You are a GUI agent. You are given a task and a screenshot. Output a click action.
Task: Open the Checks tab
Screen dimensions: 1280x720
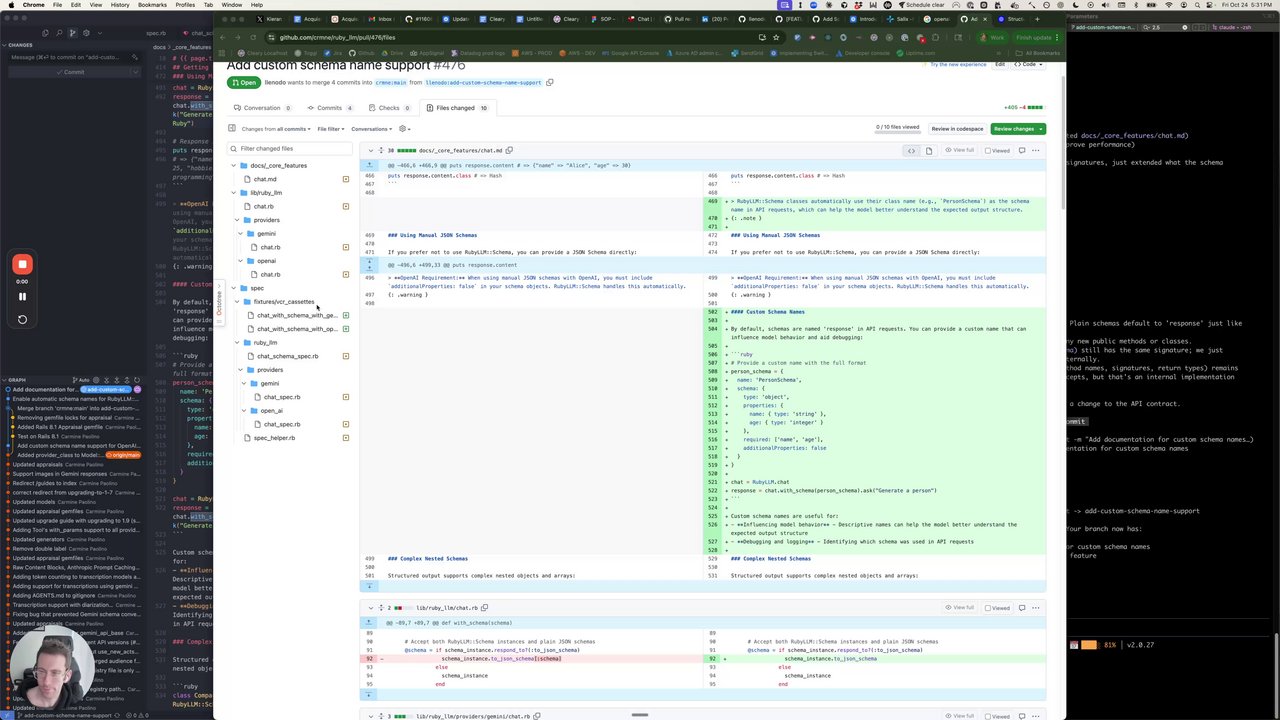388,108
